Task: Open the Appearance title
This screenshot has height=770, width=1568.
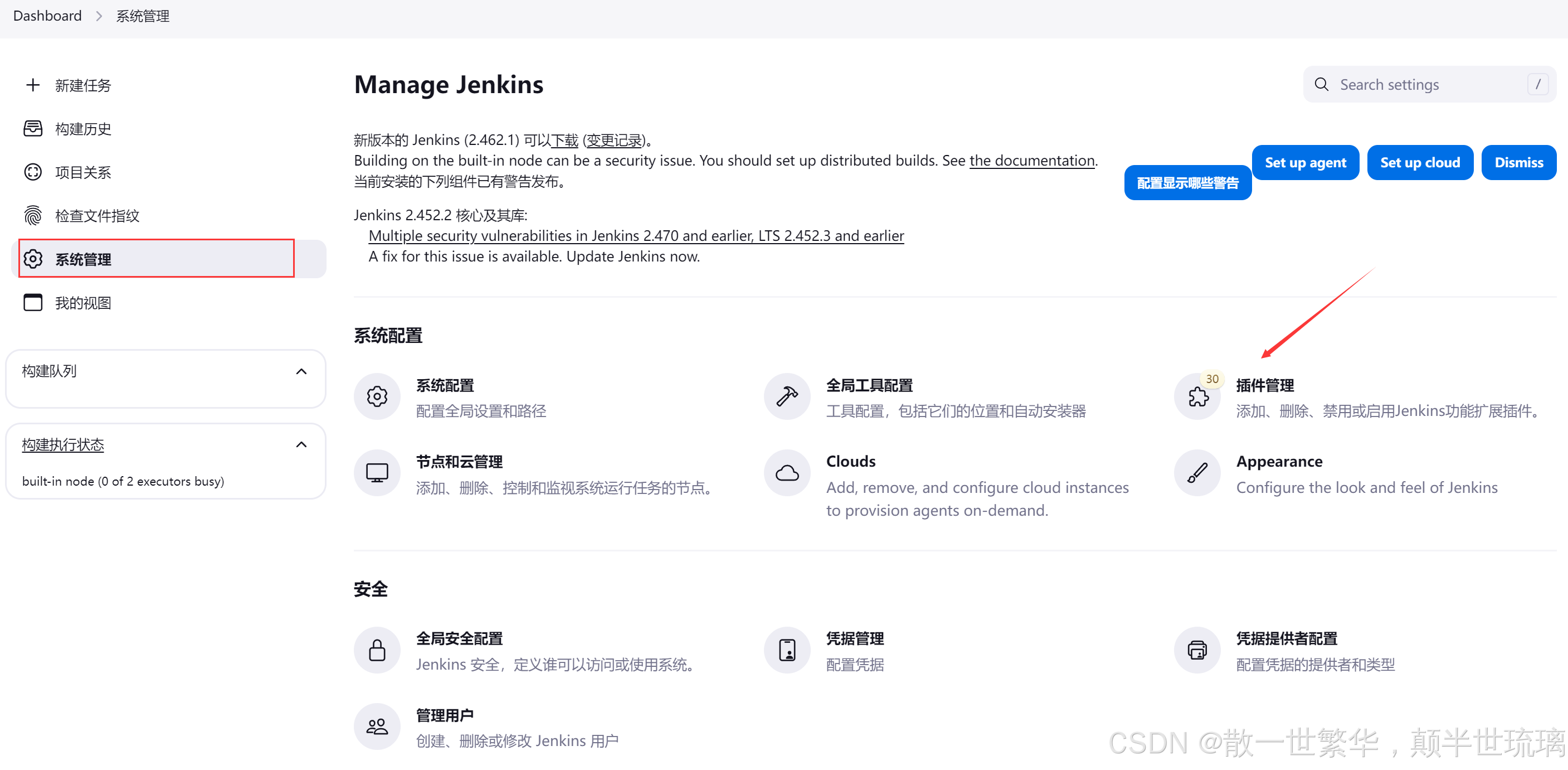Action: tap(1279, 462)
